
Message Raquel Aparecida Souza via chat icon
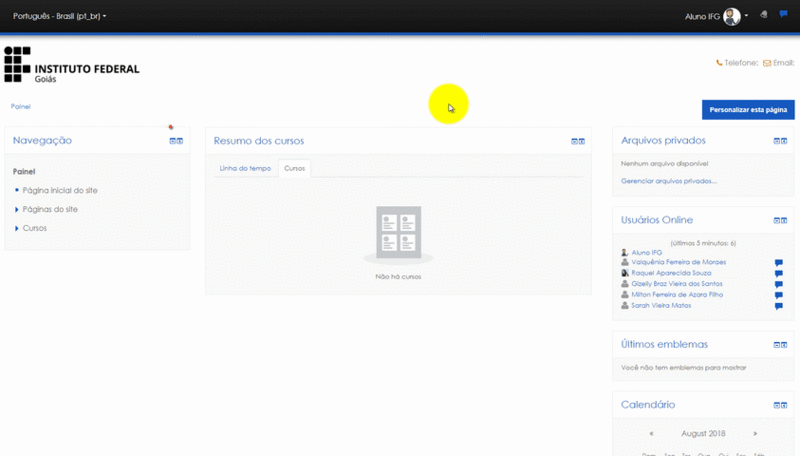(x=779, y=273)
